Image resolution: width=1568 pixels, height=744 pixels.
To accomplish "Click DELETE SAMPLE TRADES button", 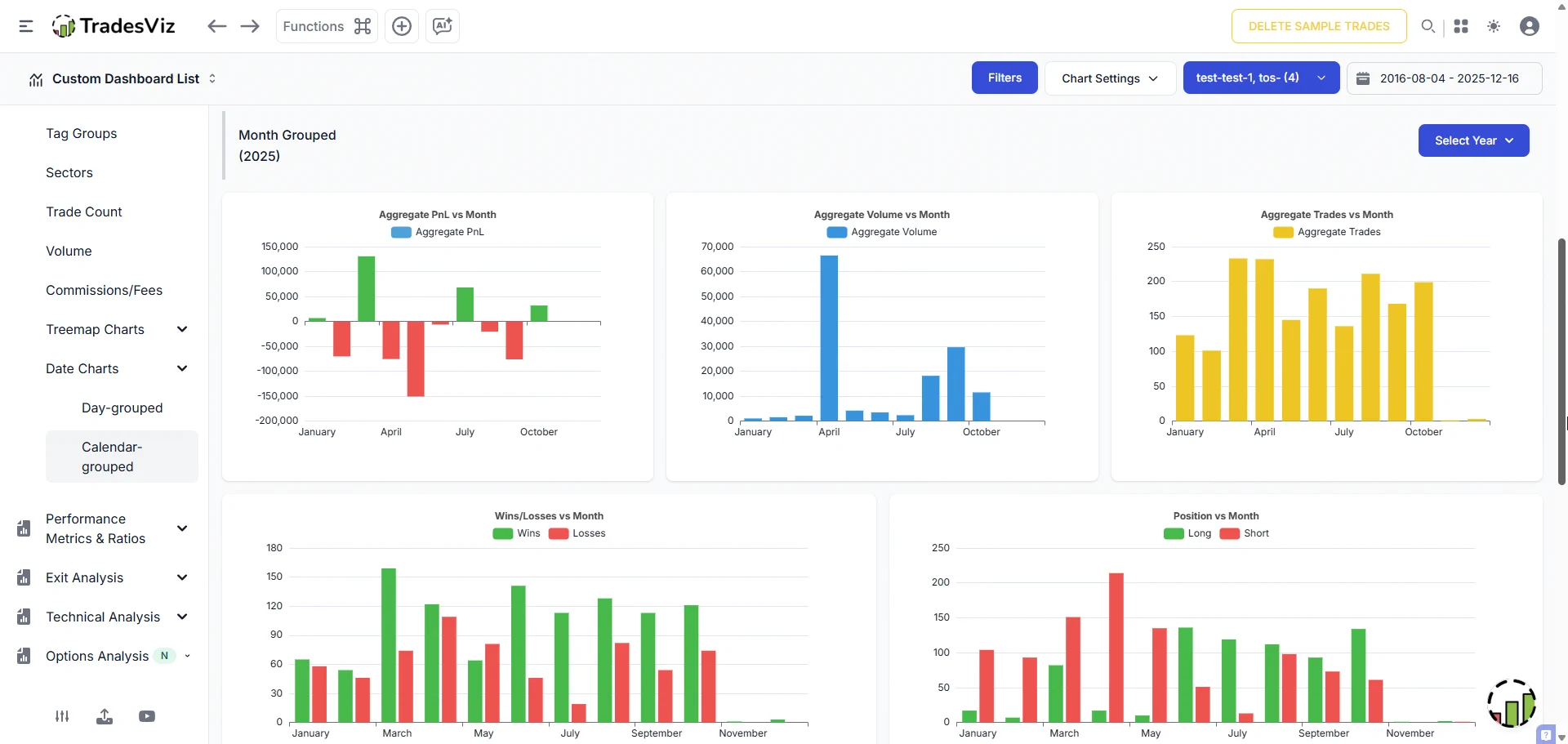I will [x=1319, y=26].
